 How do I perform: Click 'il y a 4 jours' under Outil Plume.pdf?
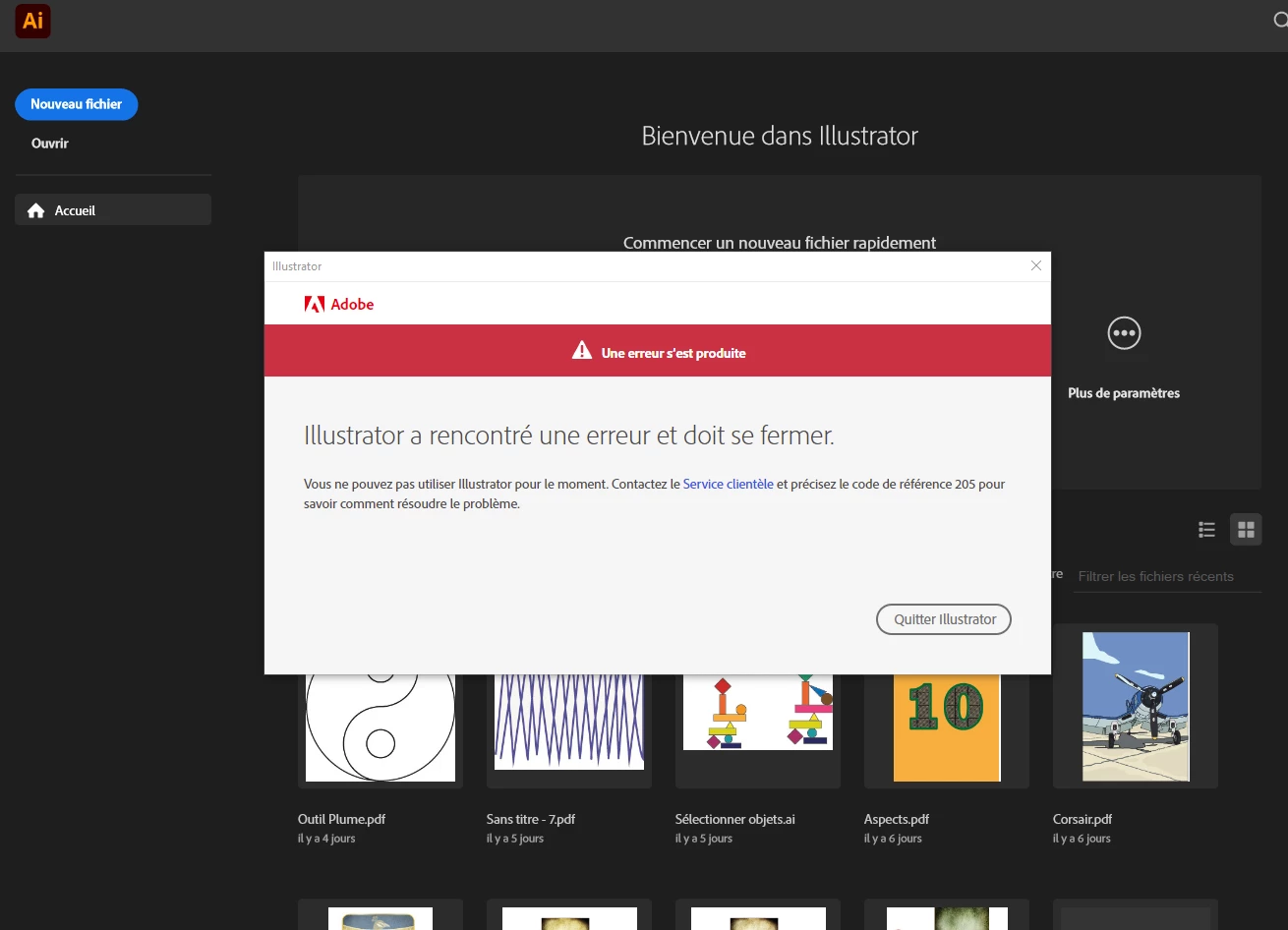coord(326,839)
